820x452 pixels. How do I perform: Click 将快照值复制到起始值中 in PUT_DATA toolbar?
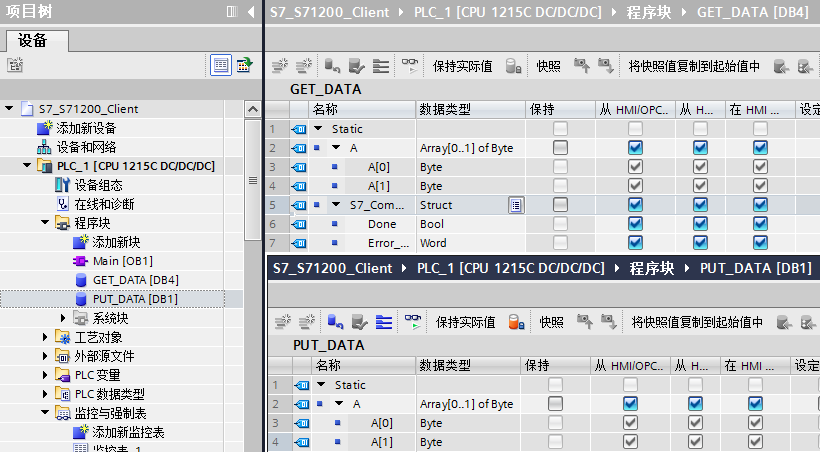point(697,322)
